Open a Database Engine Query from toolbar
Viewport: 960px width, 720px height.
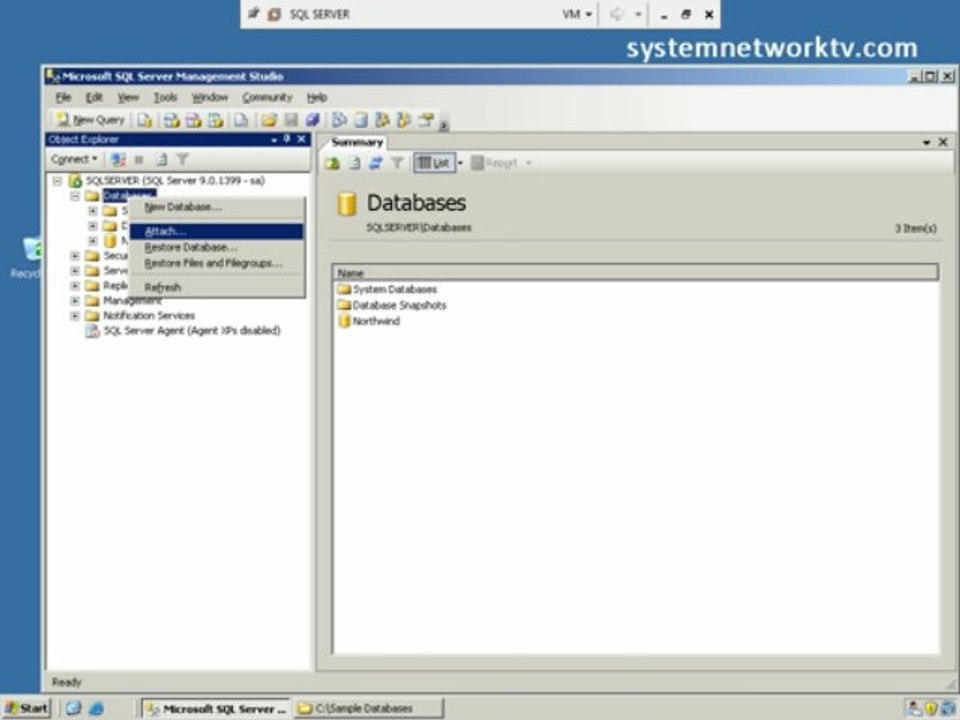144,120
